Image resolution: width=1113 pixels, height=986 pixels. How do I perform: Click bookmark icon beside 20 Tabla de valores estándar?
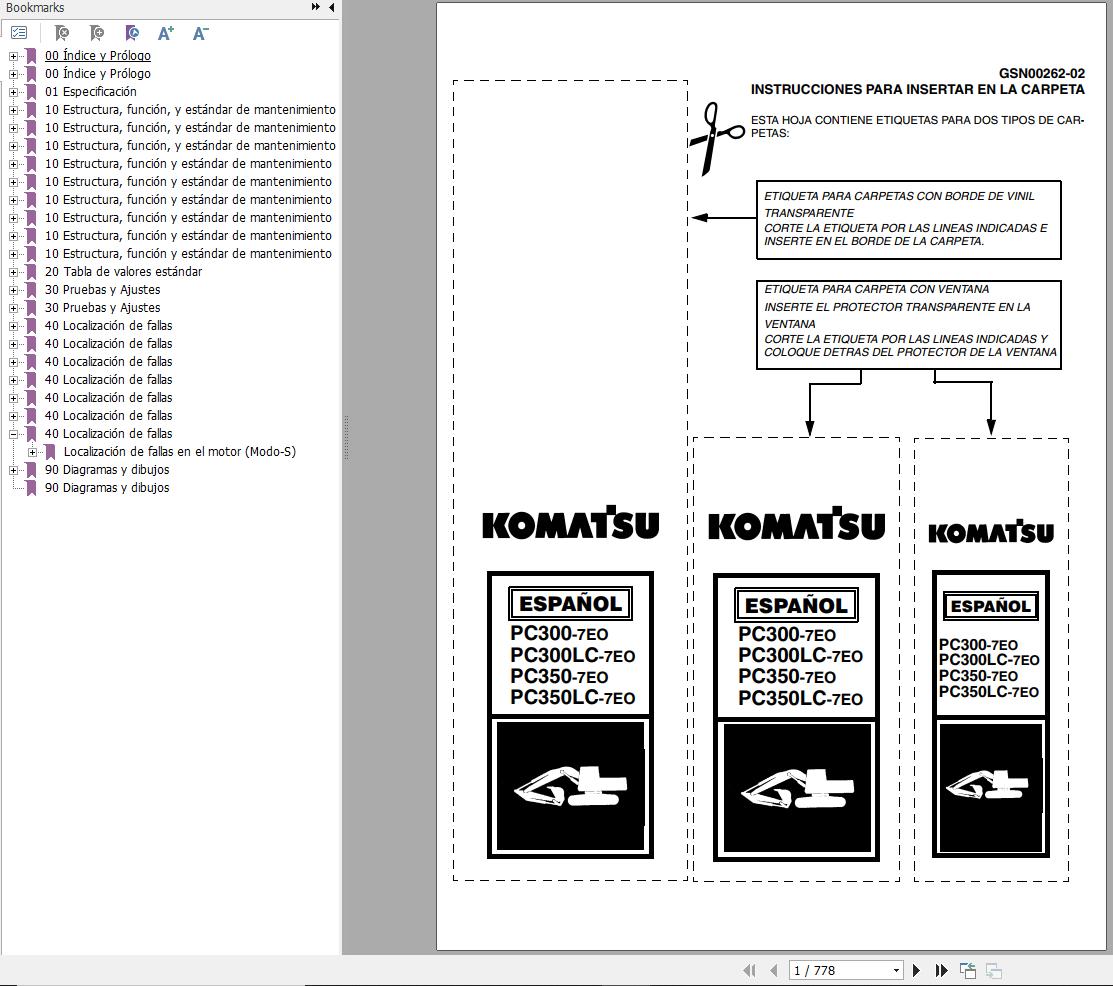click(31, 272)
